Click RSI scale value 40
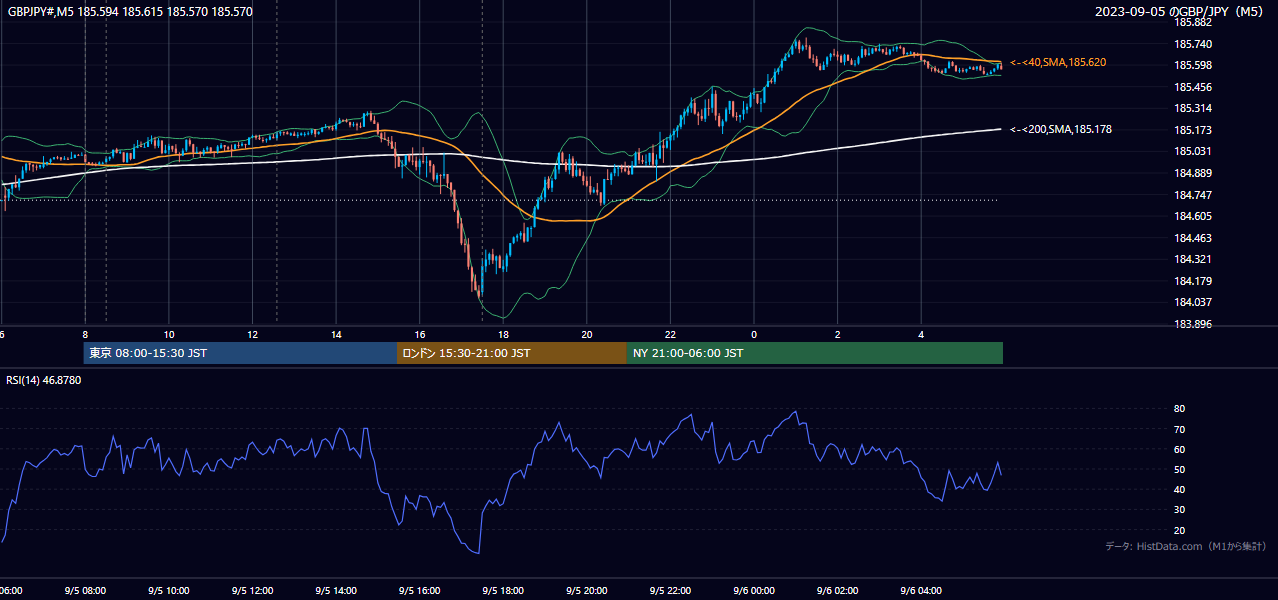 tap(1179, 489)
